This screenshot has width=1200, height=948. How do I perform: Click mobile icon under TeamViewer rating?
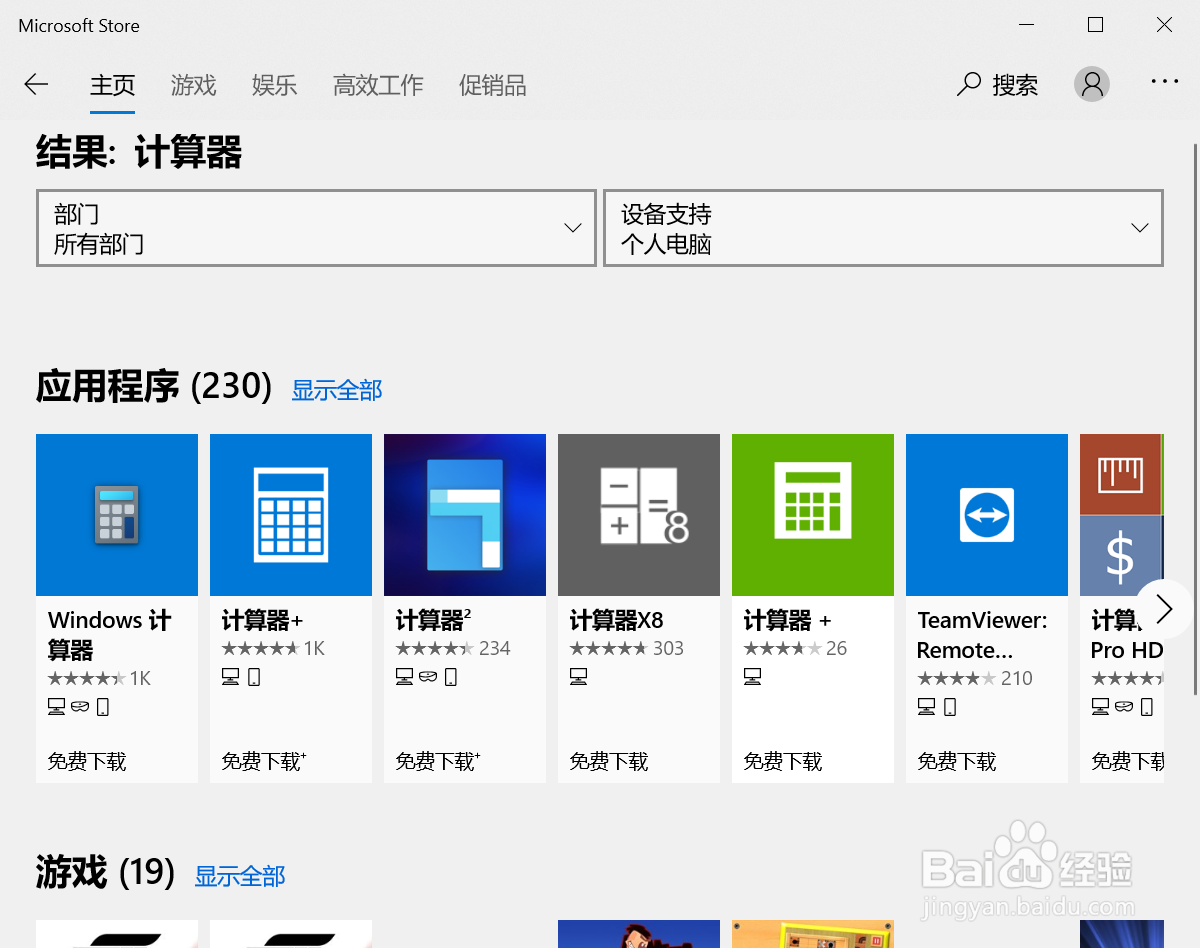click(x=950, y=707)
